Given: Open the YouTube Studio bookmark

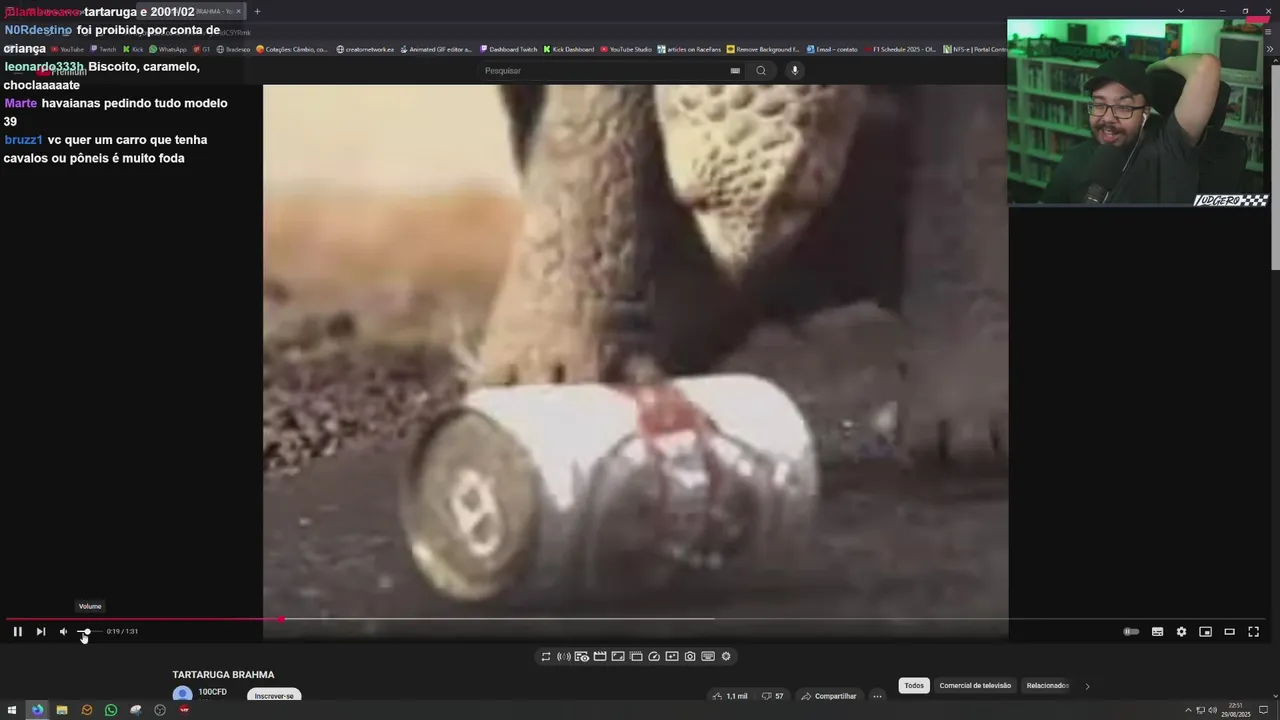Looking at the screenshot, I should (626, 49).
